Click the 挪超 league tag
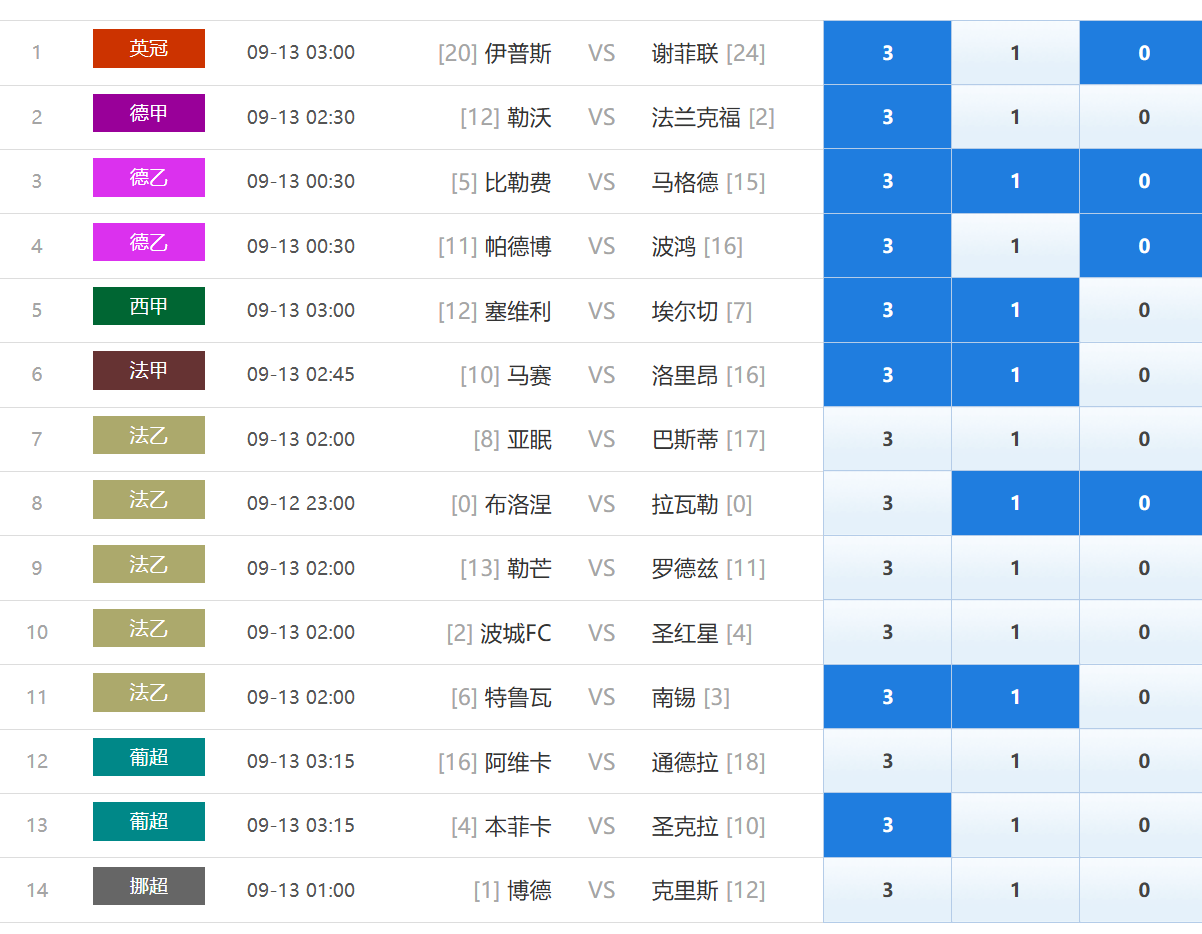 149,886
